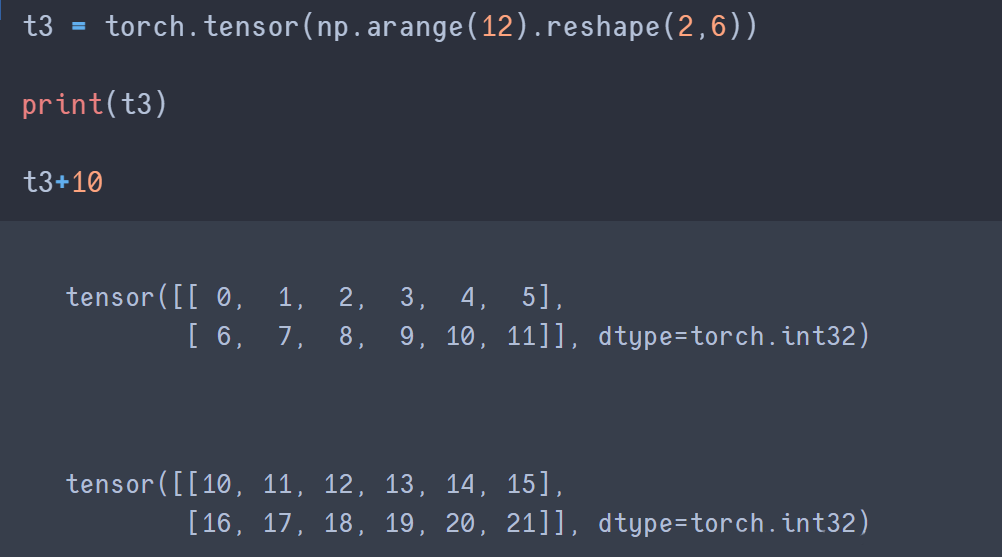Image resolution: width=1002 pixels, height=557 pixels.
Task: Click dtype=torch.int32 of the second output
Action: click(x=727, y=523)
